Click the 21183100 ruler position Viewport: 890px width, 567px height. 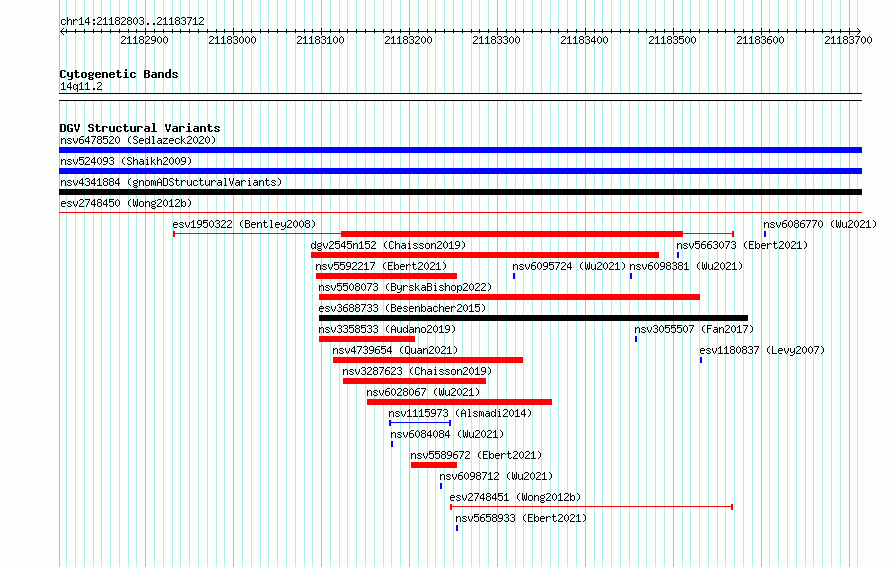[x=320, y=40]
